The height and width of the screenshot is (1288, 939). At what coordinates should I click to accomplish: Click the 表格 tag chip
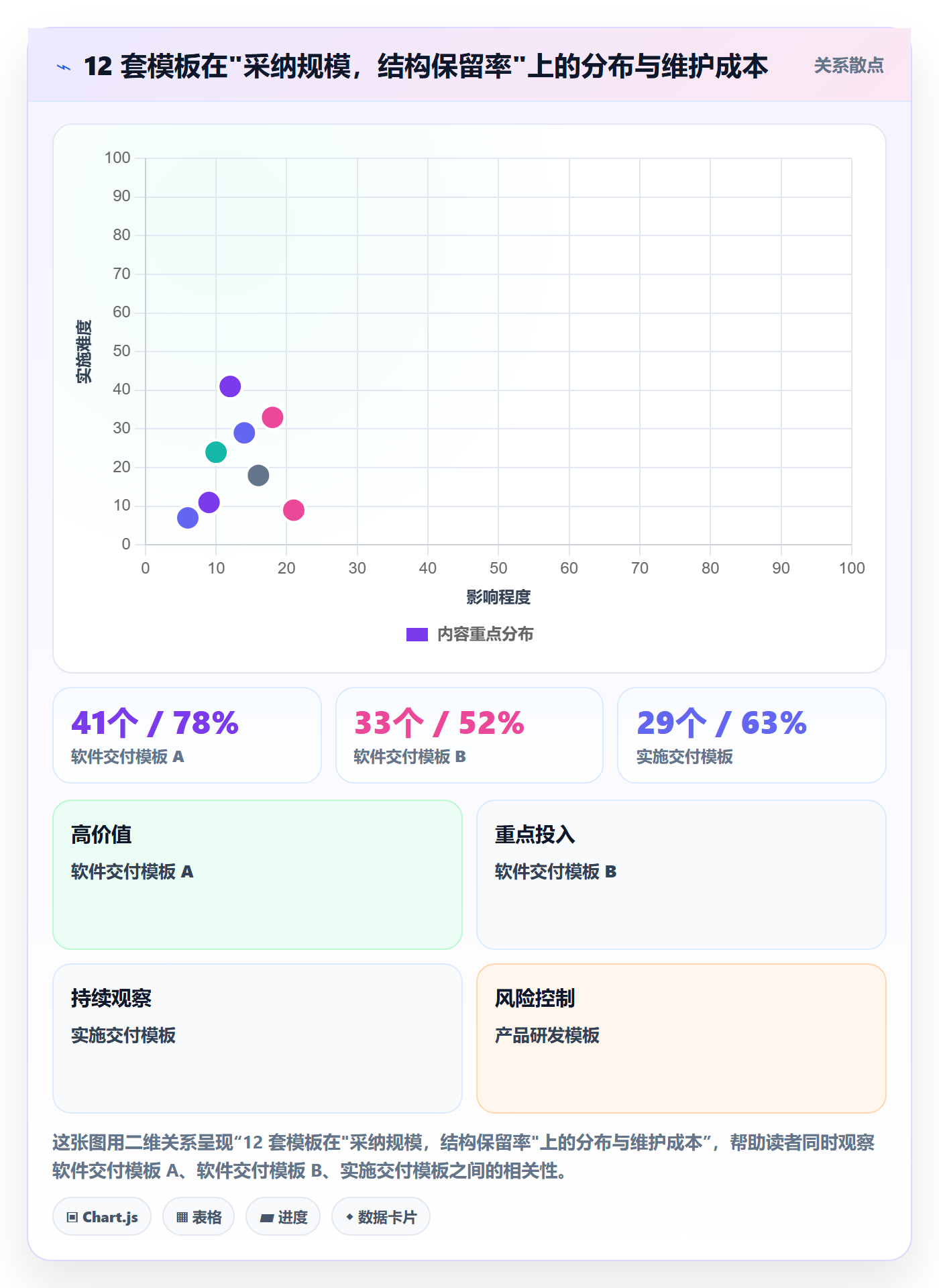pyautogui.click(x=199, y=1216)
